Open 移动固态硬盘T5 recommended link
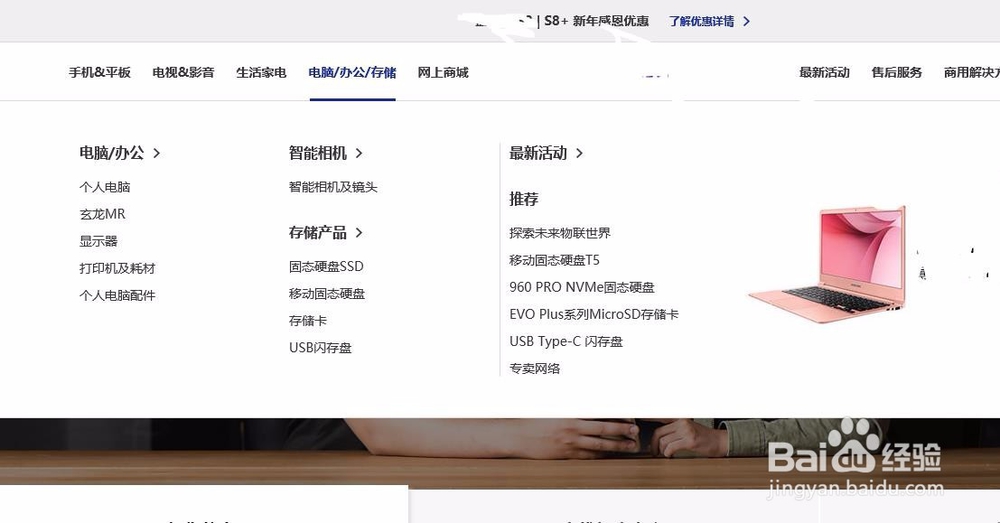The height and width of the screenshot is (523, 1000). click(x=554, y=260)
